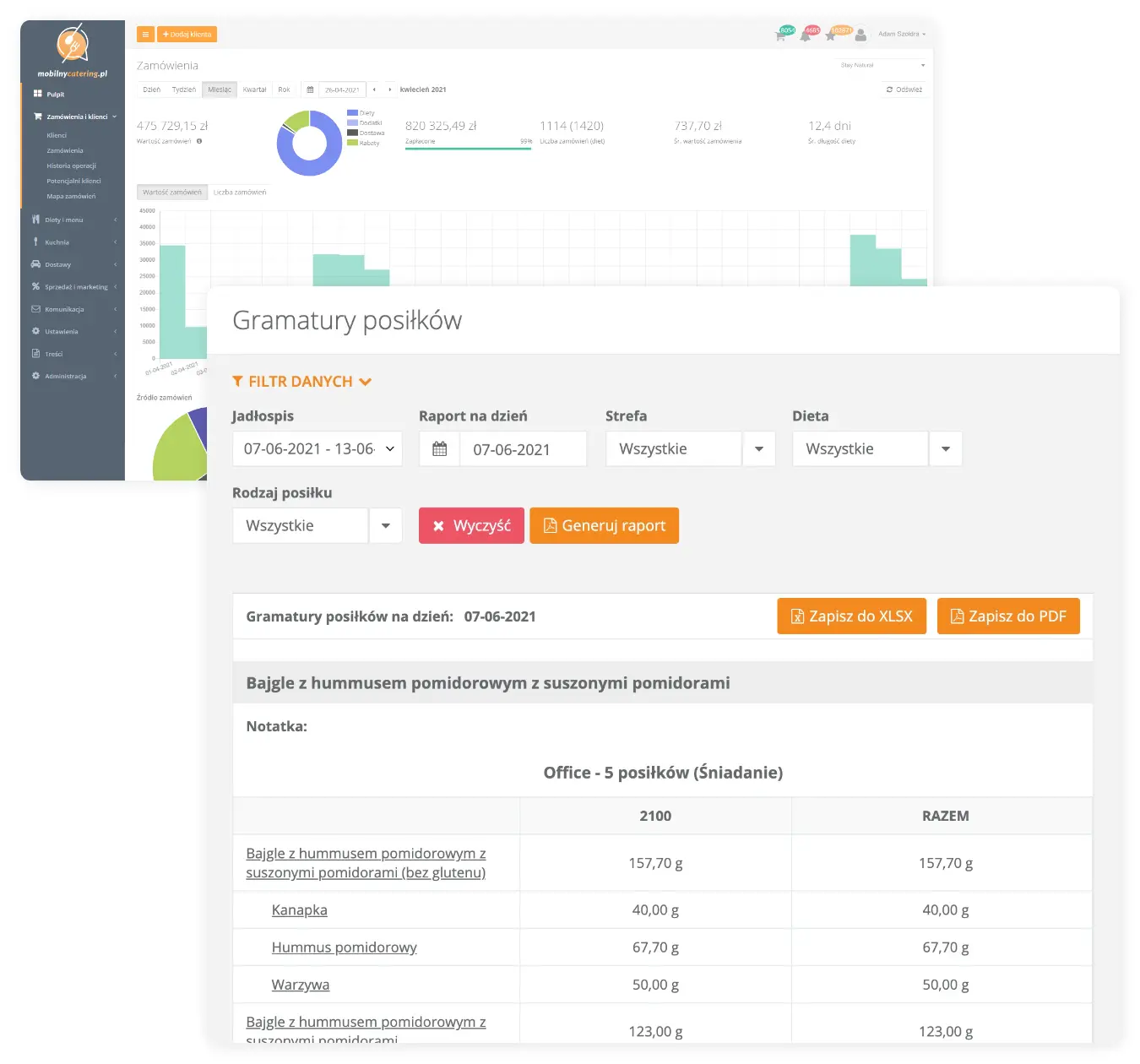Click the Pulpit dashboard grid icon

click(x=37, y=94)
